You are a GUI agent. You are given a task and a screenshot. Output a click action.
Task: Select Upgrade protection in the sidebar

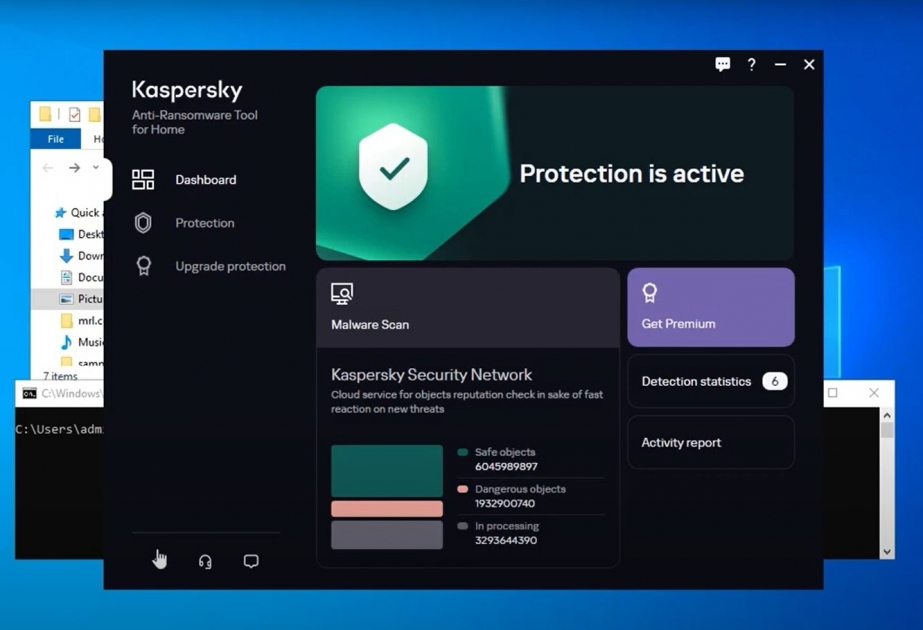[x=230, y=266]
